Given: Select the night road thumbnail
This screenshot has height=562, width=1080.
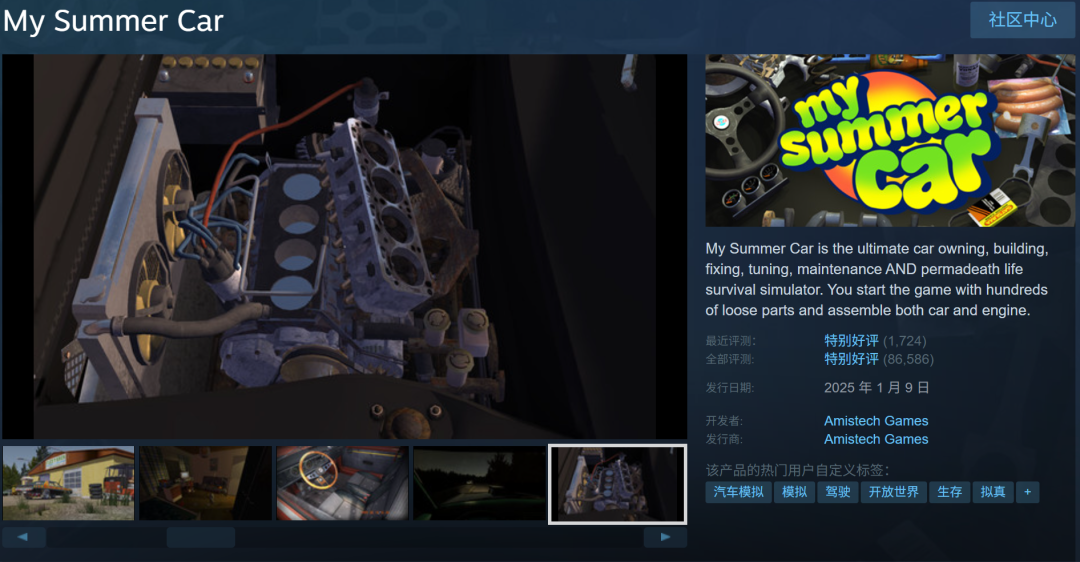Looking at the screenshot, I should pos(479,483).
